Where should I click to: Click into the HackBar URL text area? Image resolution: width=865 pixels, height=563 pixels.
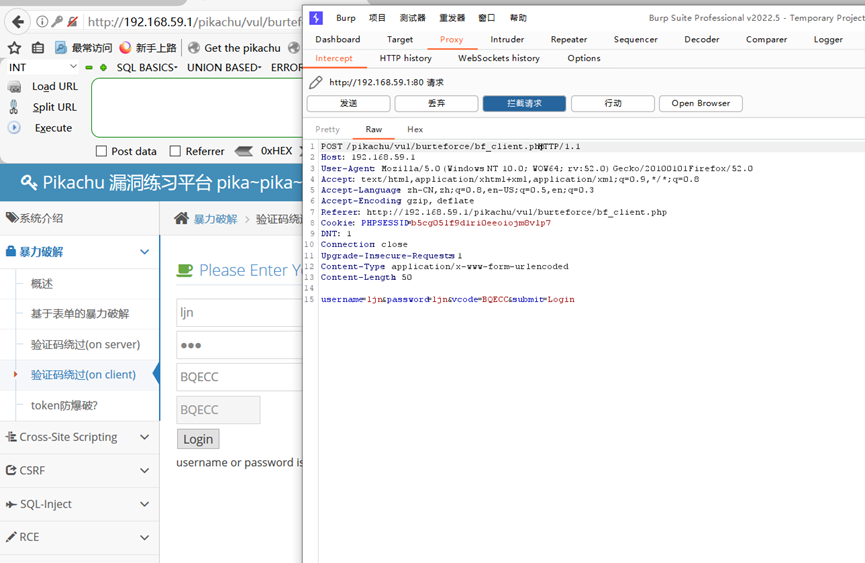pyautogui.click(x=197, y=108)
